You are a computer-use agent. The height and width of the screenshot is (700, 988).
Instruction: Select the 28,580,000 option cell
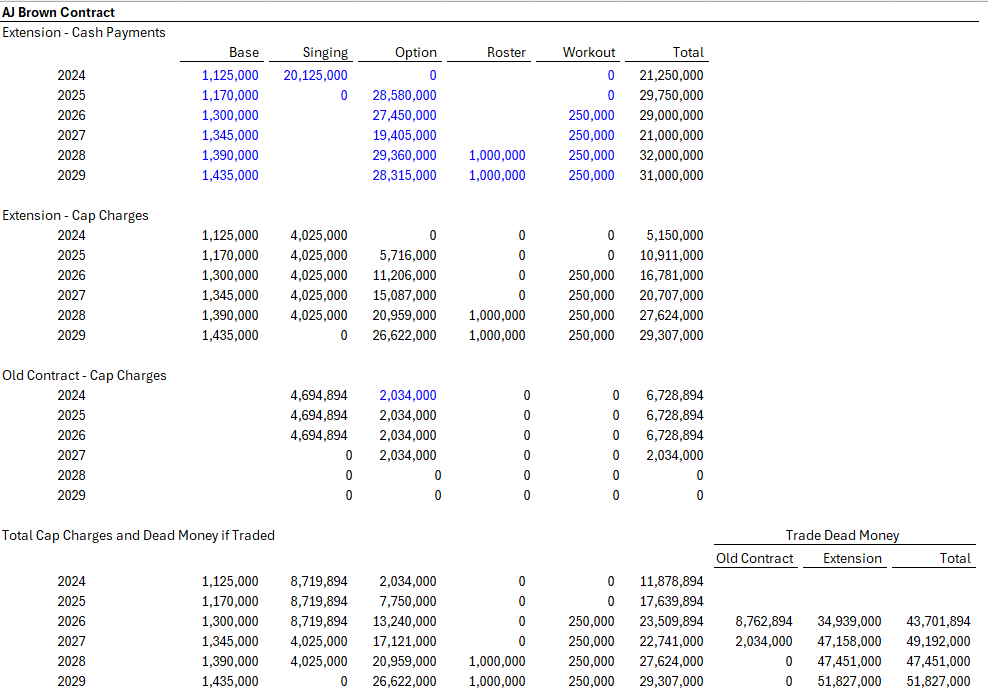point(404,95)
